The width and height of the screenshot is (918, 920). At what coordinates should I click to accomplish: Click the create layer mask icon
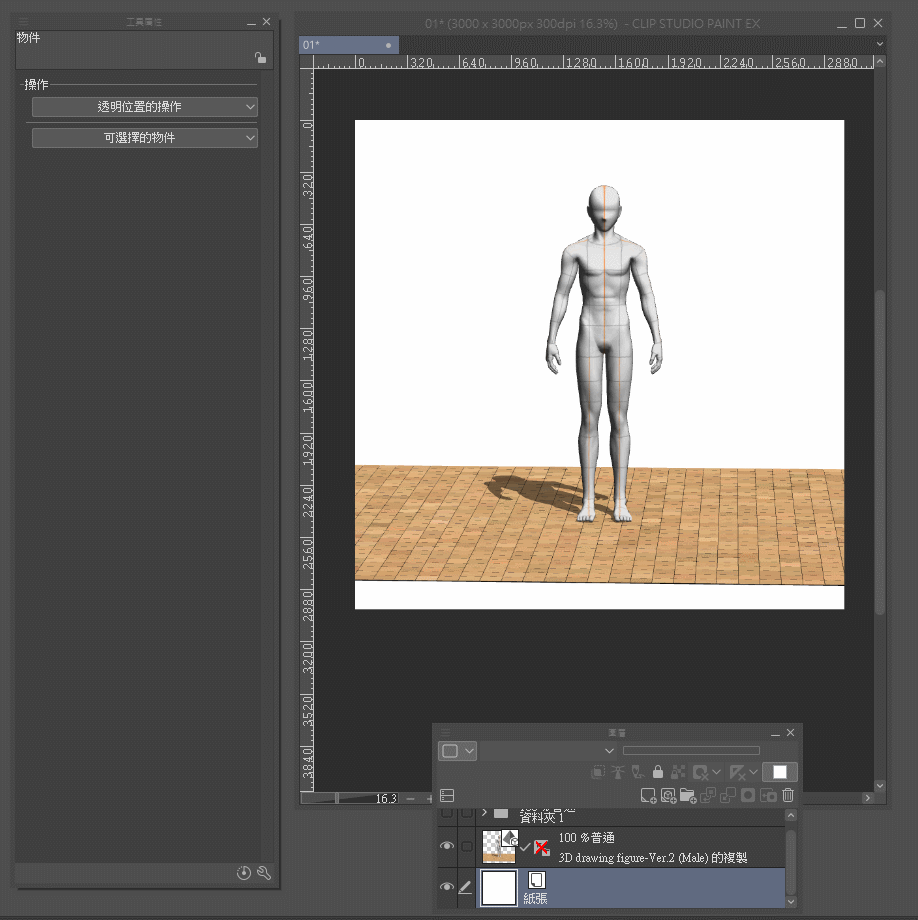click(x=747, y=796)
